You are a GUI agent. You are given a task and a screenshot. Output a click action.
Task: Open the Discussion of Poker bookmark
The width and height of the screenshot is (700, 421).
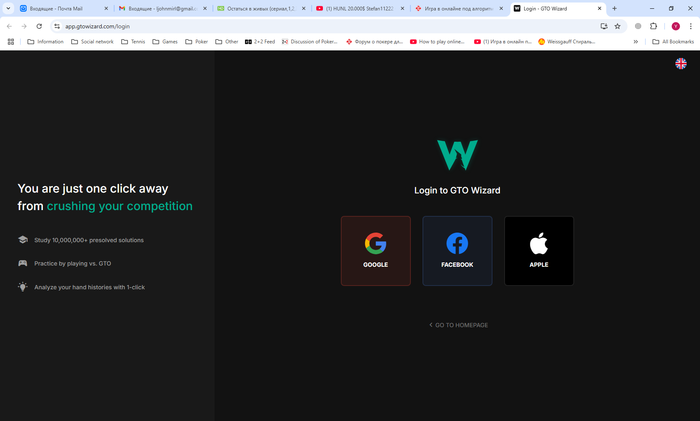(x=310, y=42)
